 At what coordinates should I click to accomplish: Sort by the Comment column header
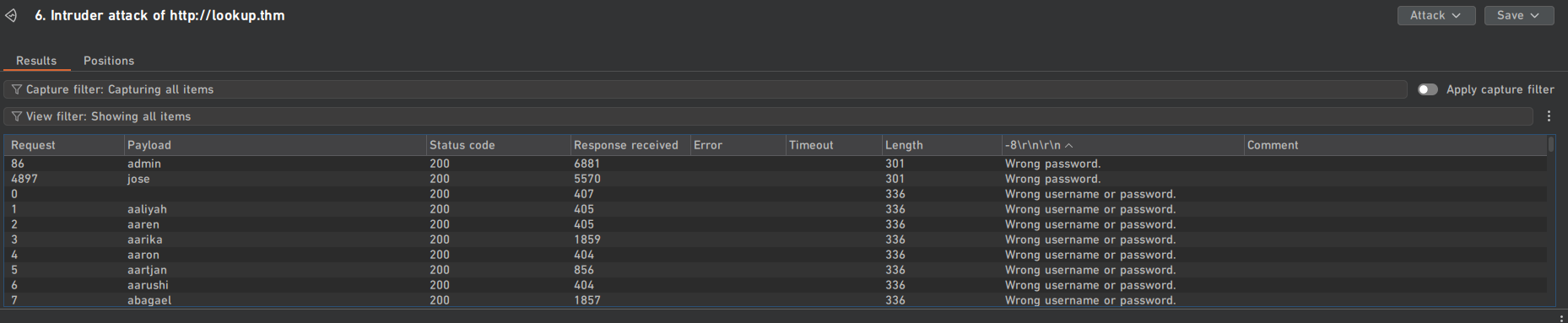[1395, 145]
